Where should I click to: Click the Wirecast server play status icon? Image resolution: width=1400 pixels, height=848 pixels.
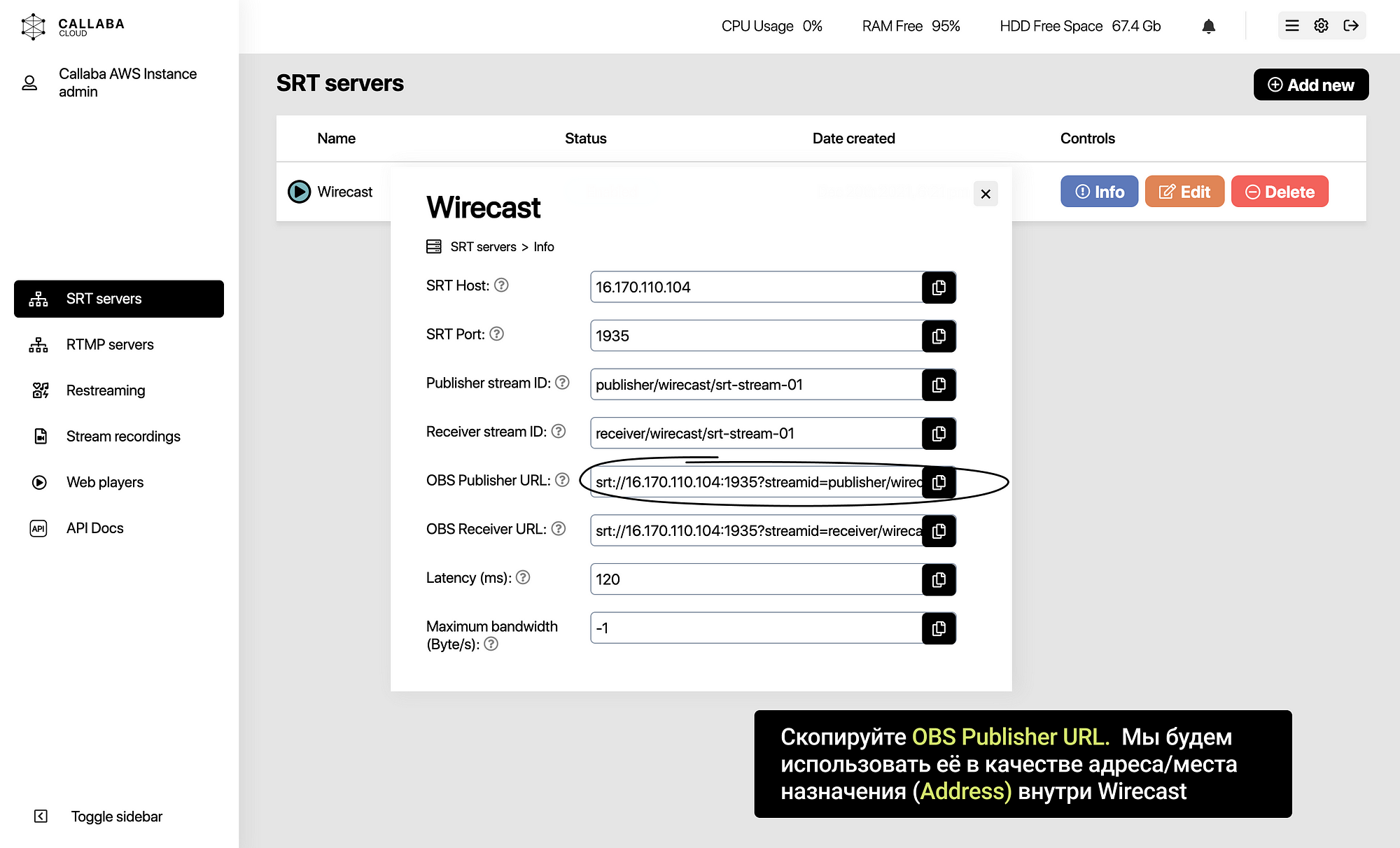299,192
